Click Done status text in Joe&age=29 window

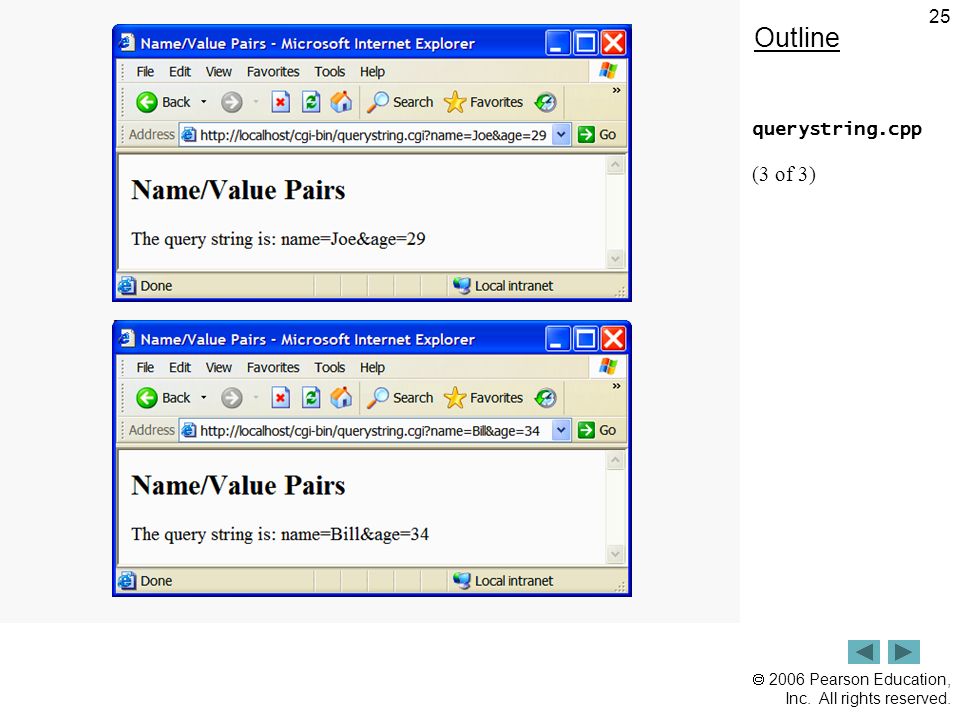tap(156, 286)
